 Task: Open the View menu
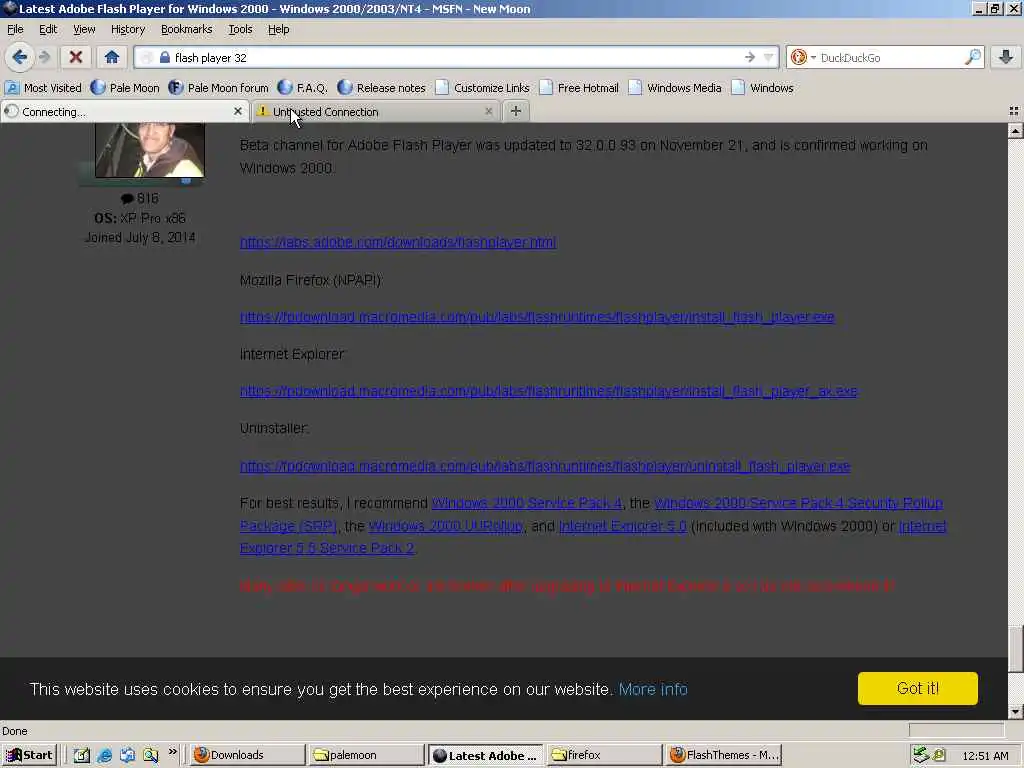pyautogui.click(x=84, y=29)
